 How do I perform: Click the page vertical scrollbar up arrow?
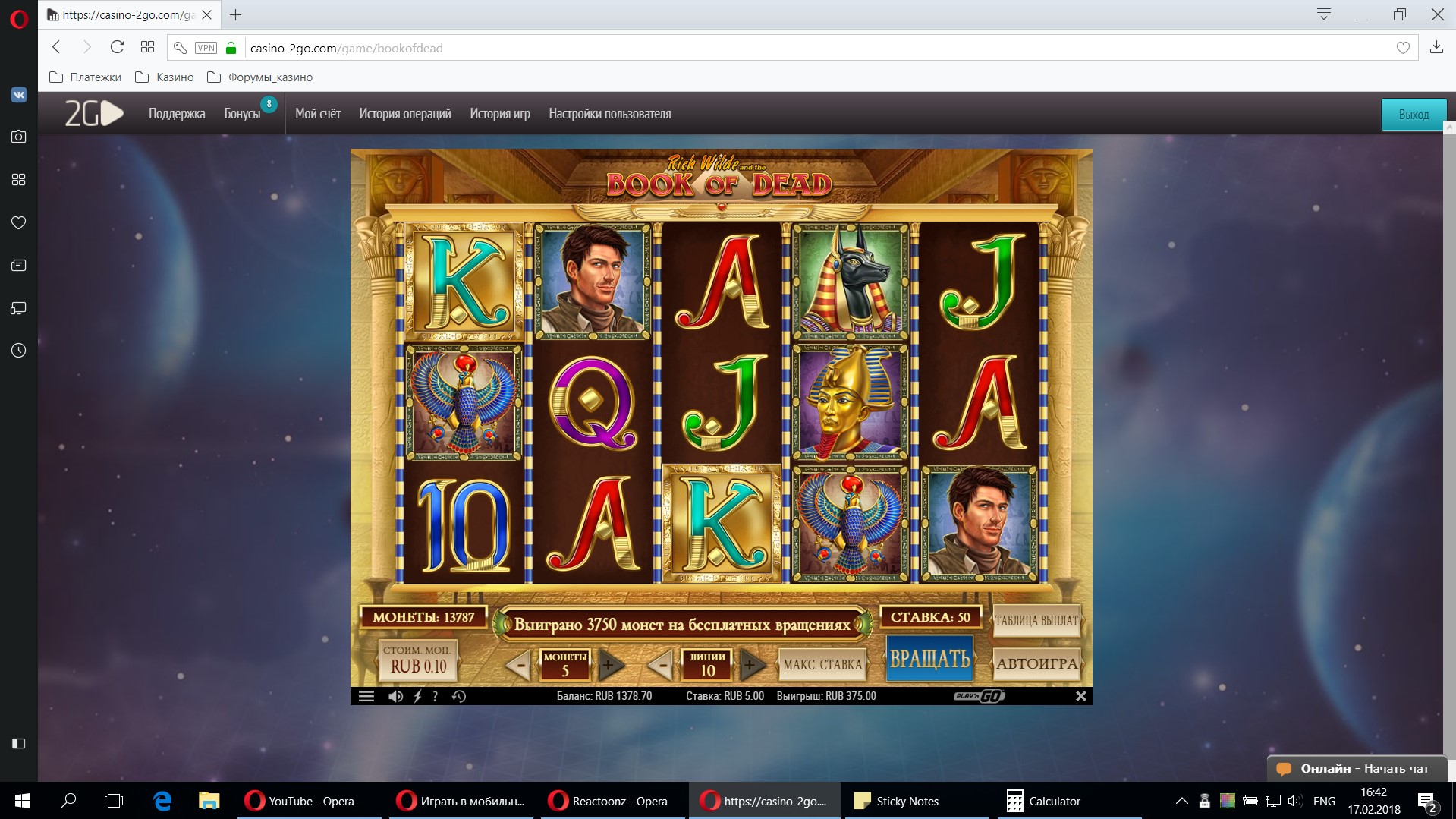(1449, 128)
